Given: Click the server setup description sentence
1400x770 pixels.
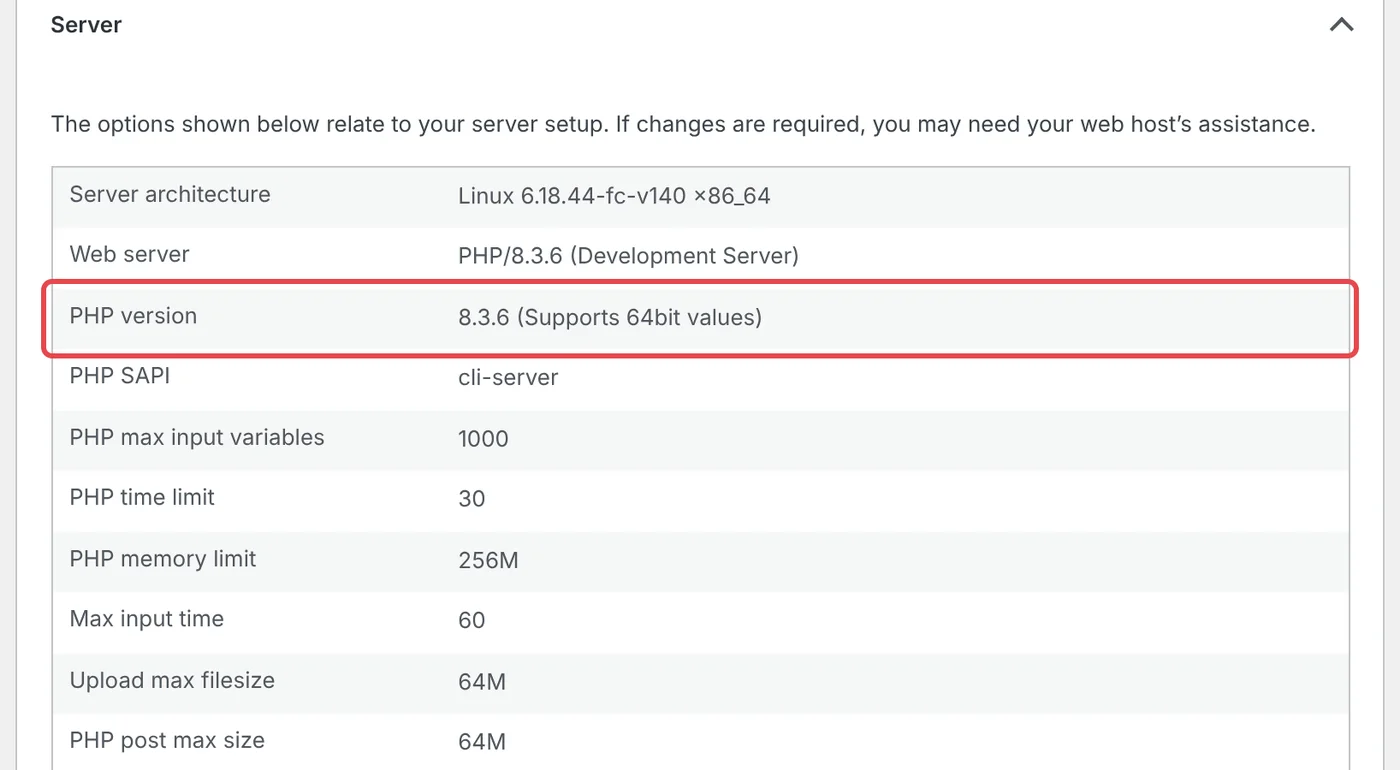Looking at the screenshot, I should tap(683, 125).
